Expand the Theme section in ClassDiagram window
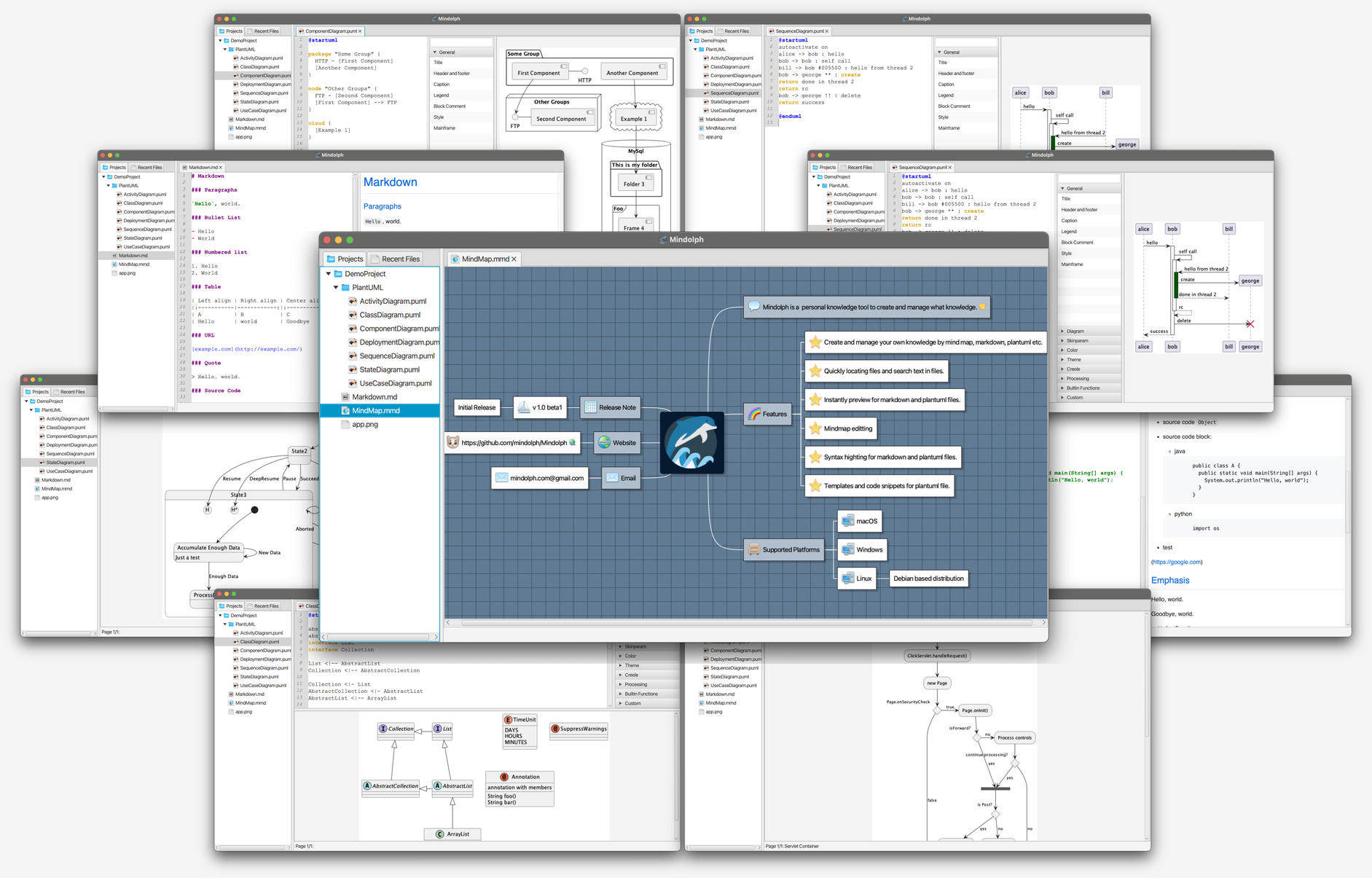The image size is (1372, 878). pos(620,665)
